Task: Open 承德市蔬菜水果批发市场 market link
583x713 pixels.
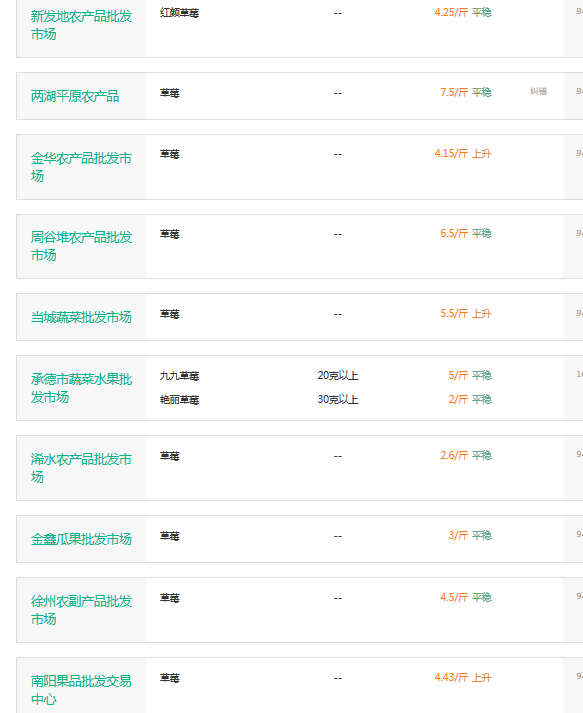Action: click(x=81, y=388)
